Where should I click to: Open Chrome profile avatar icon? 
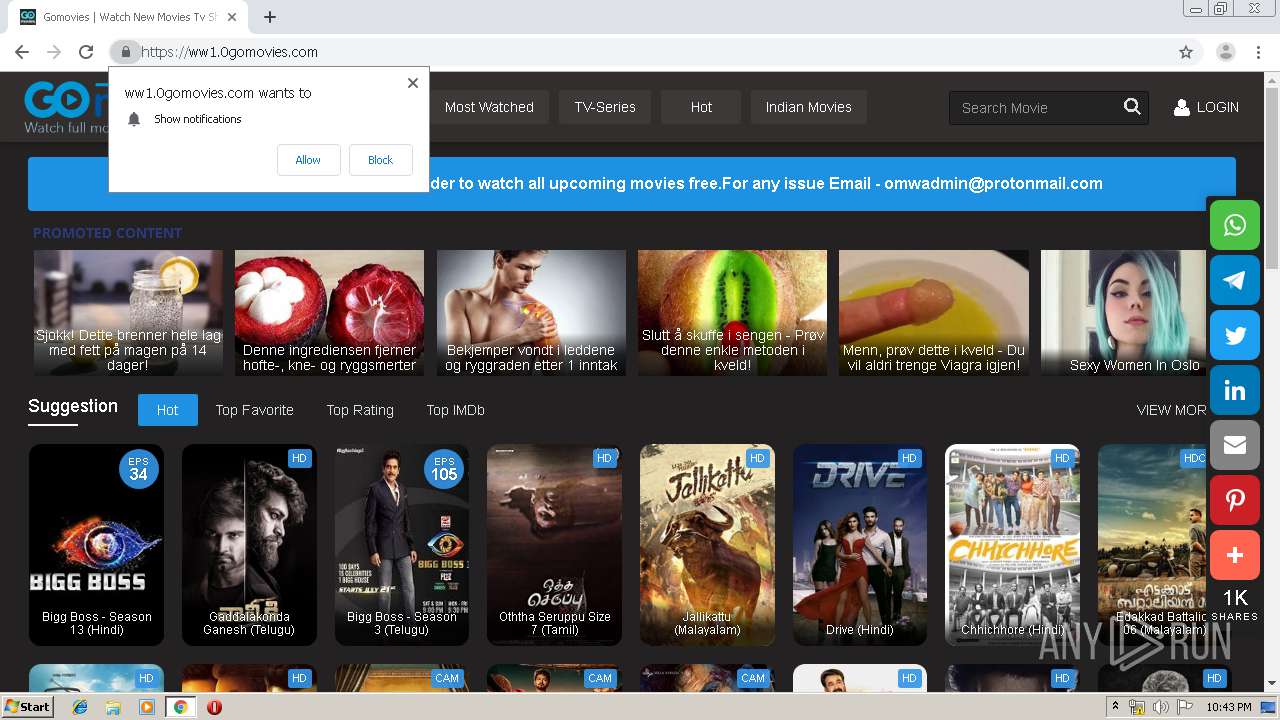[x=1226, y=52]
